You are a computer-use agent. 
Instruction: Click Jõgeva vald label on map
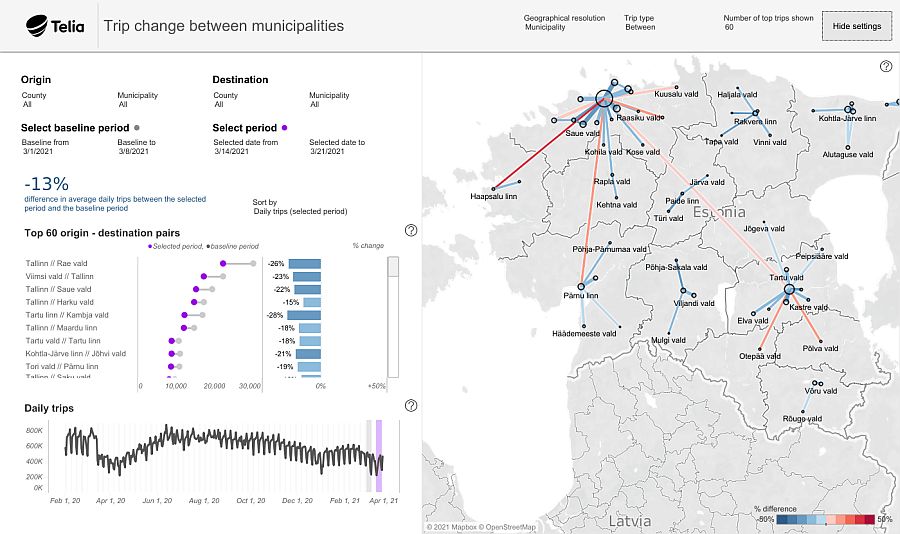764,229
